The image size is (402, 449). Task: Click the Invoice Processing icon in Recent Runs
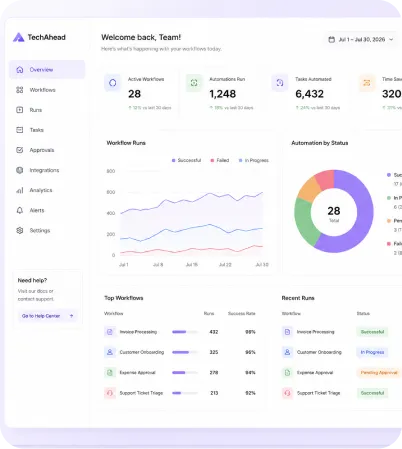pyautogui.click(x=287, y=332)
